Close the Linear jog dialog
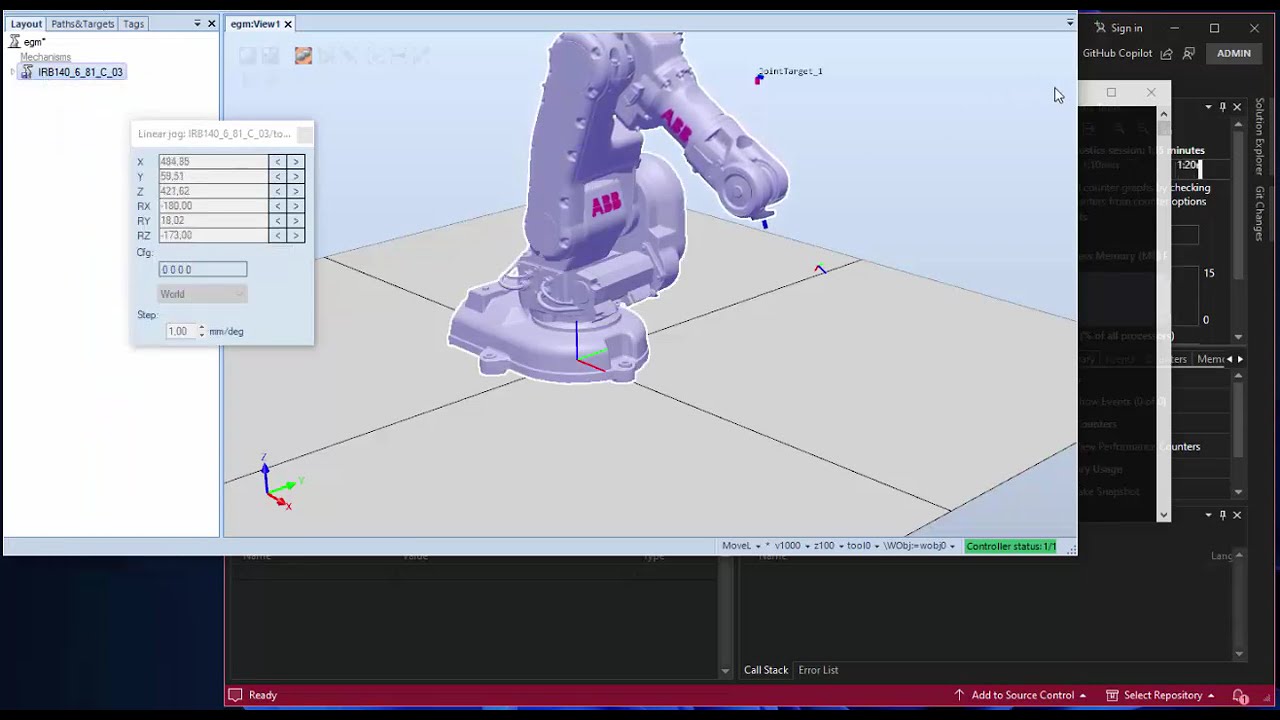The width and height of the screenshot is (1280, 720). click(305, 133)
